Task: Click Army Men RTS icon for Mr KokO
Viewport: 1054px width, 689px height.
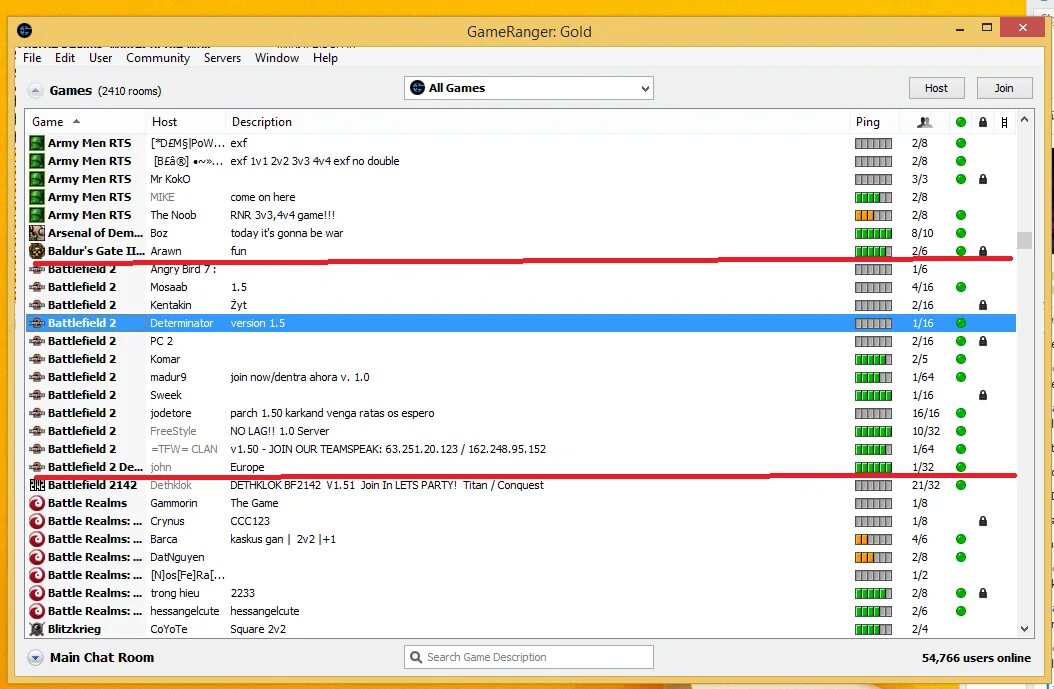Action: point(37,179)
